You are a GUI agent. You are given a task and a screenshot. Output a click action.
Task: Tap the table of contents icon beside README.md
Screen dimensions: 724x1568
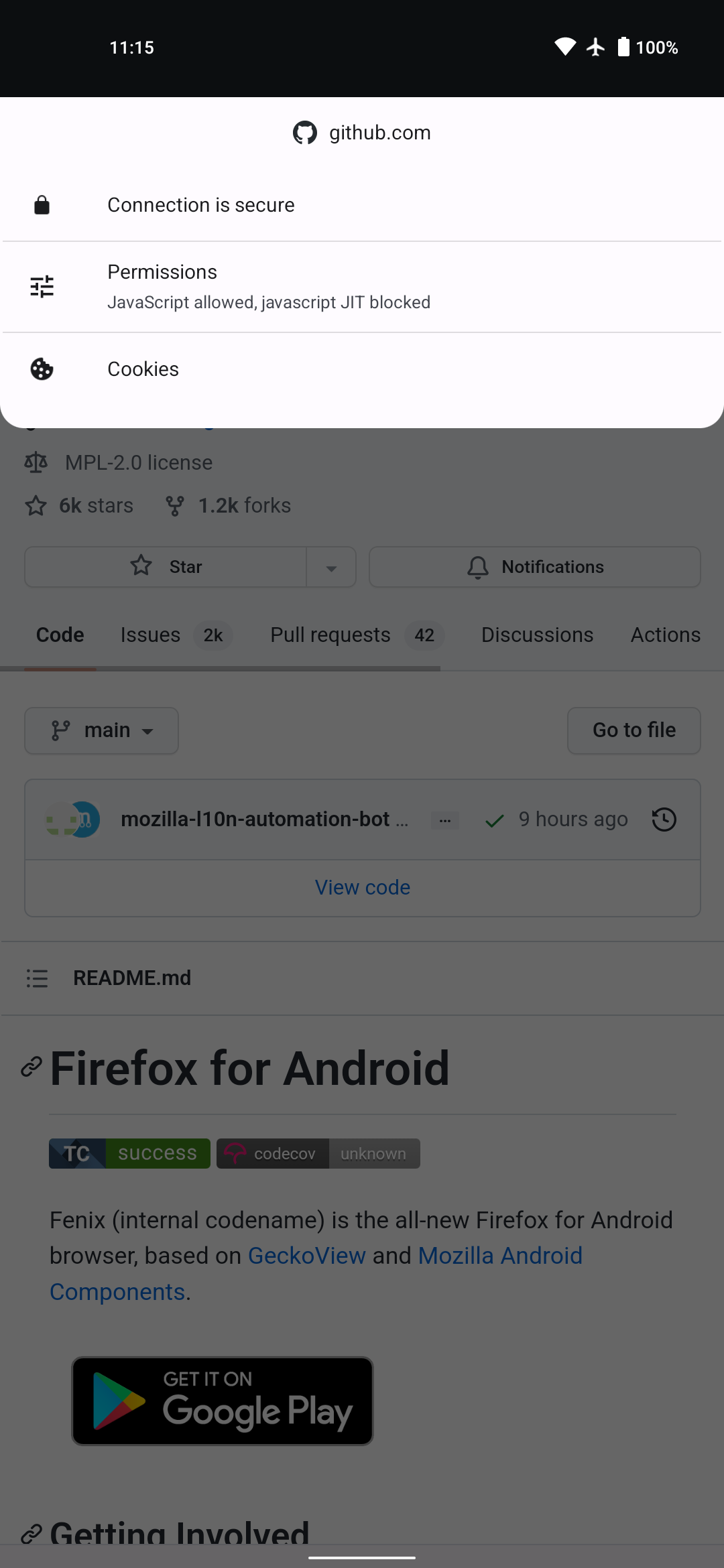pos(38,978)
